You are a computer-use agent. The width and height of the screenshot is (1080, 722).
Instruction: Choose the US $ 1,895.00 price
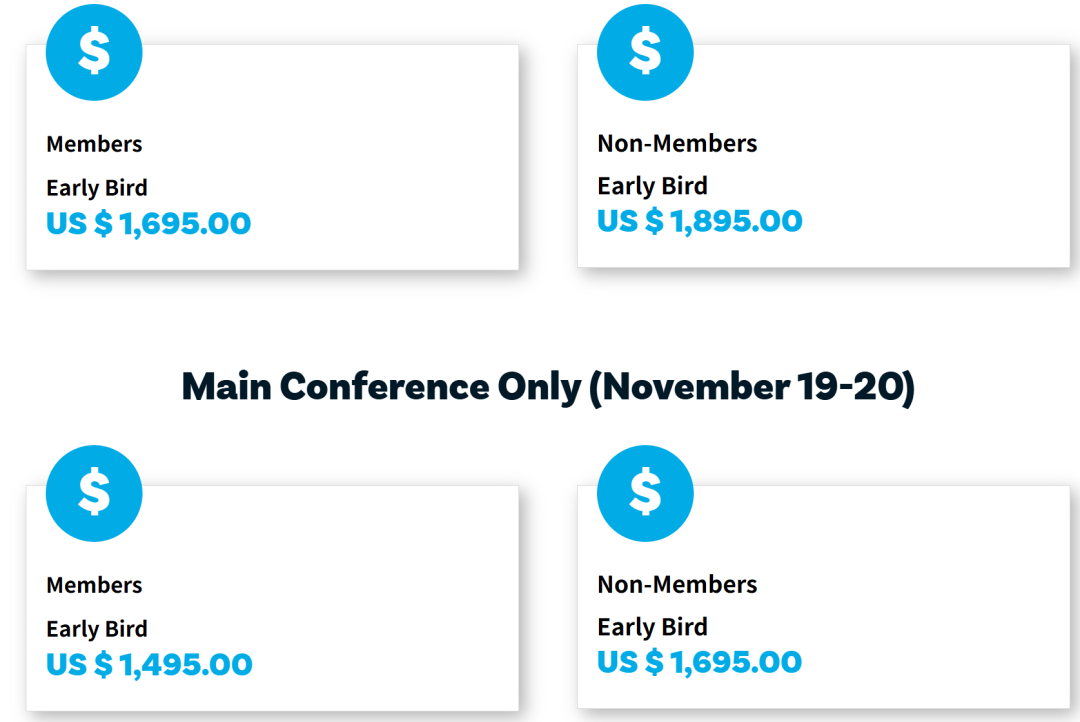(x=700, y=221)
